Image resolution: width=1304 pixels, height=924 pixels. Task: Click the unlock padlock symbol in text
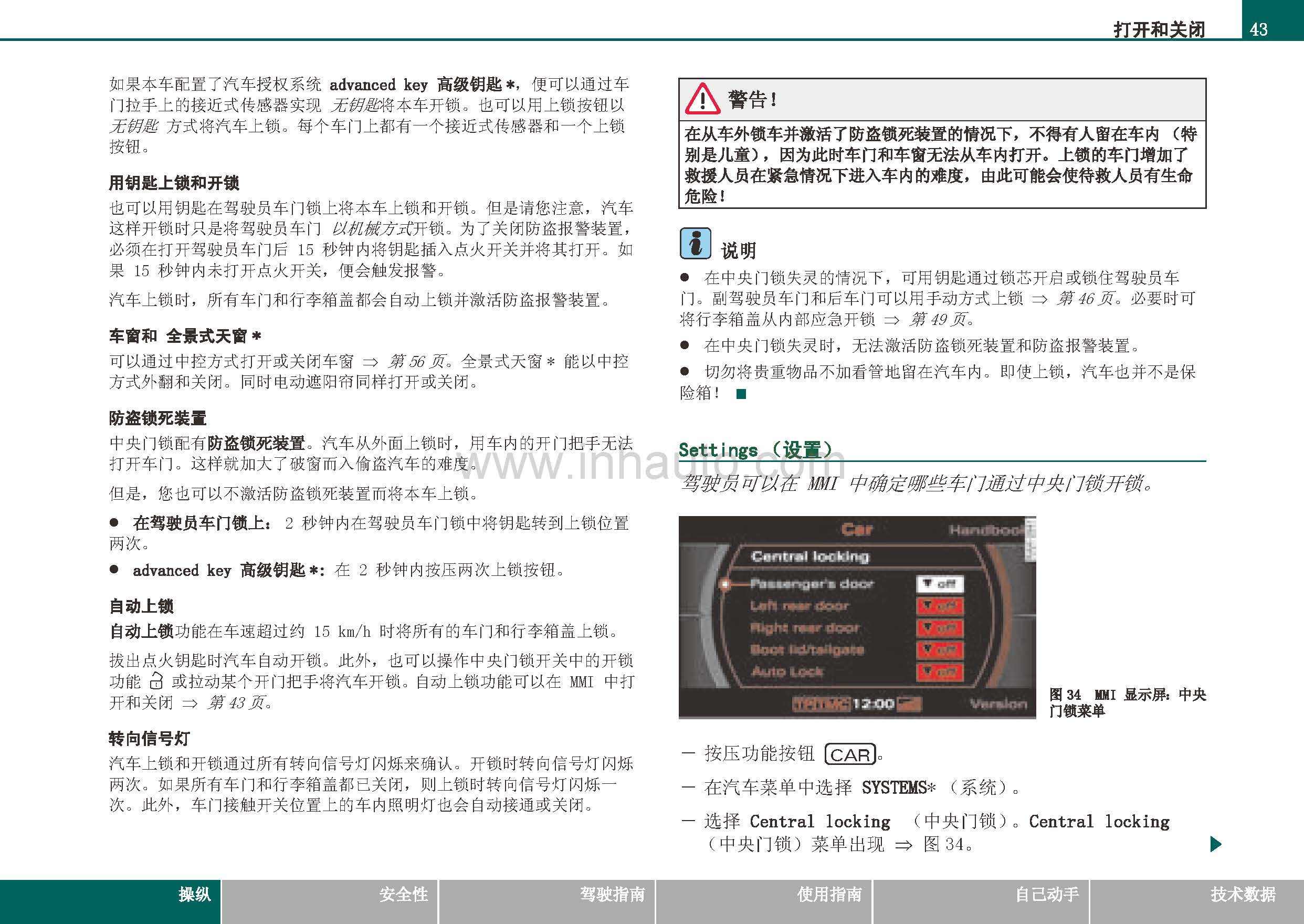pos(156,681)
